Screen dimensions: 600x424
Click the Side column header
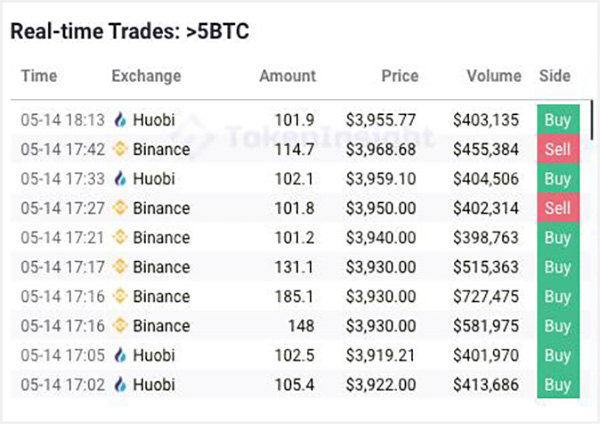click(555, 76)
